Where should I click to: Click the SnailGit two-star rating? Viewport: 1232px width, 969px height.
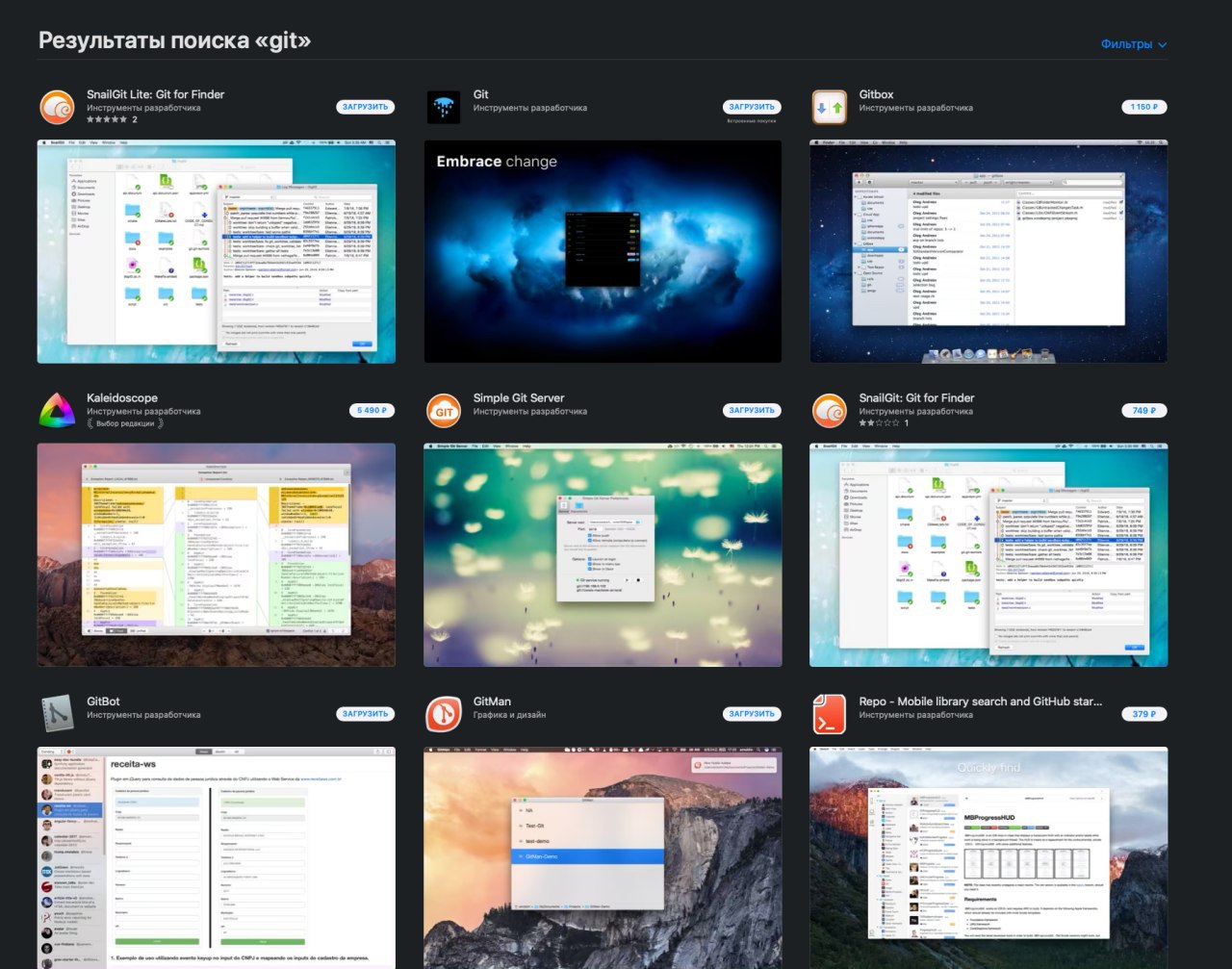pyautogui.click(x=879, y=422)
